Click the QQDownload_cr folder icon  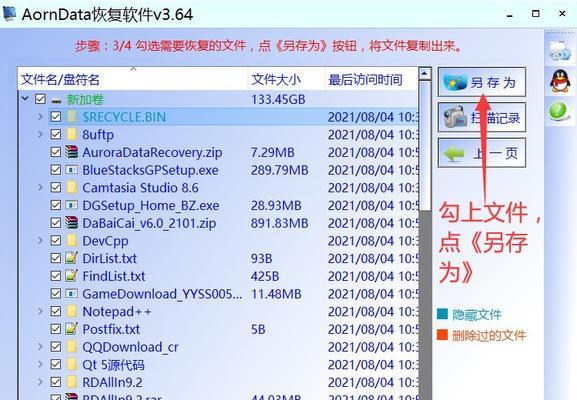(x=72, y=346)
